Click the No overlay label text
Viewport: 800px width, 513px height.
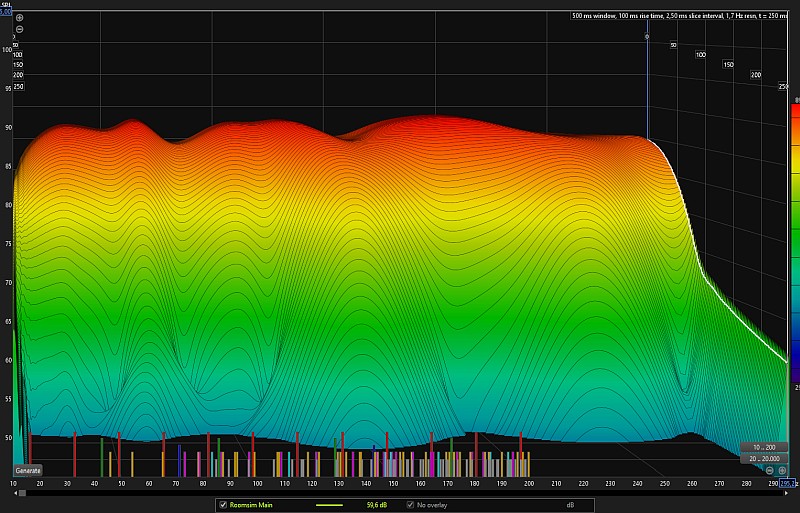pyautogui.click(x=432, y=505)
